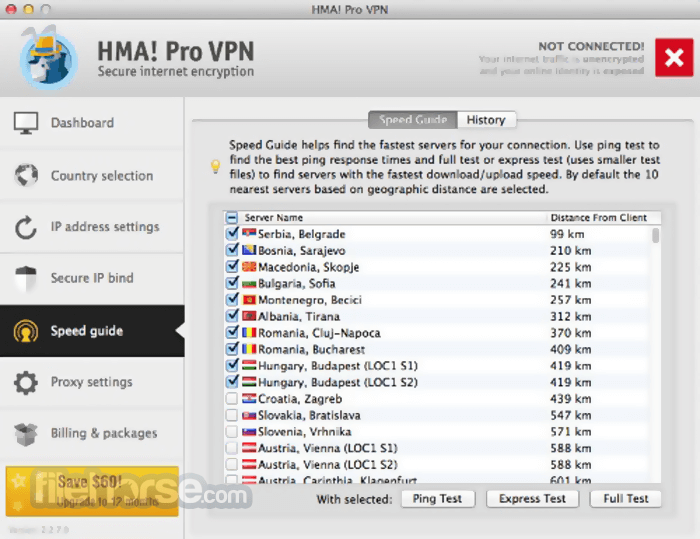Viewport: 700px width, 539px height.
Task: Click the Dashboard monitor icon
Action: (26, 123)
